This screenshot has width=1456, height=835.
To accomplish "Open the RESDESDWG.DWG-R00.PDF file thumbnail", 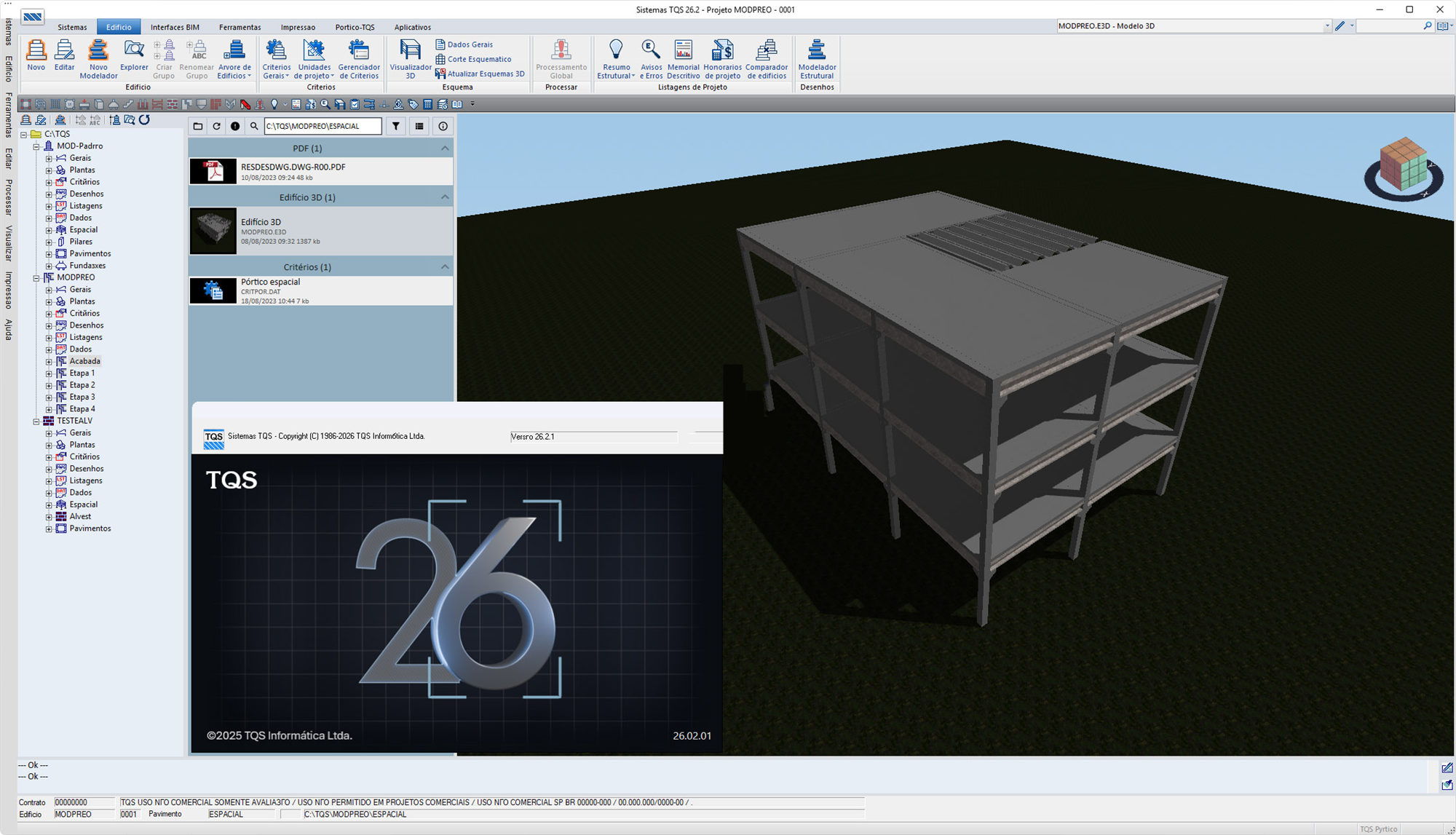I will 213,171.
